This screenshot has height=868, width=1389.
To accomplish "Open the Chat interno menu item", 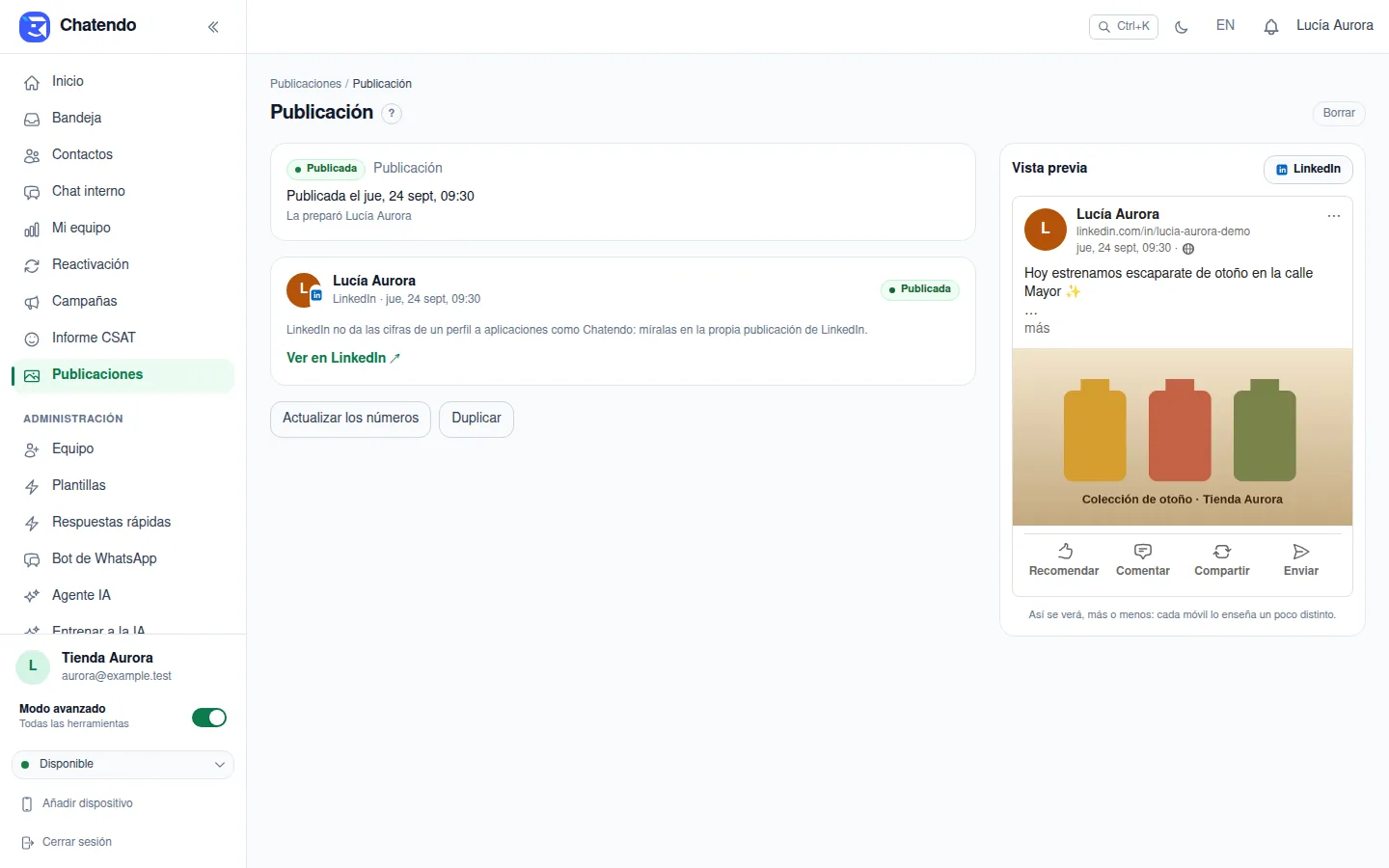I will coord(123,191).
